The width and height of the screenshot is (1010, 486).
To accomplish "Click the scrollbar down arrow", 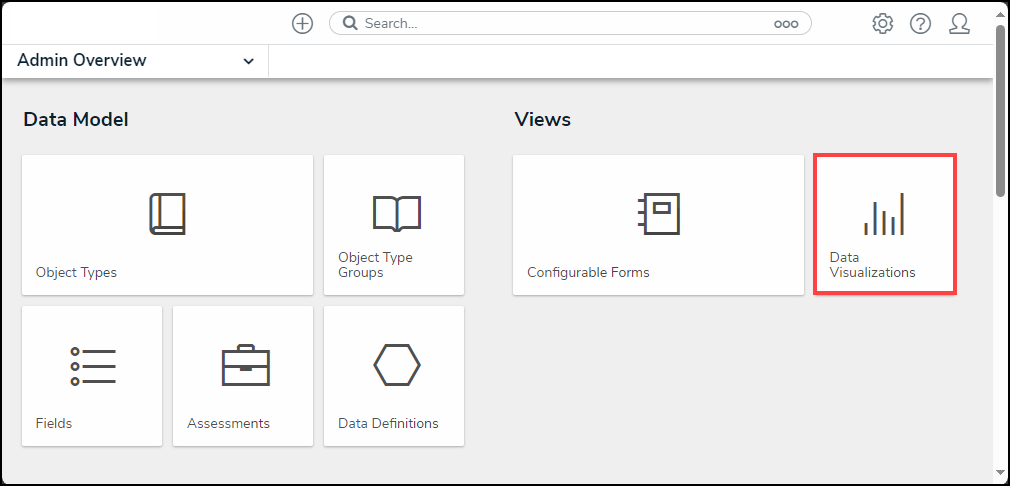I will click(1001, 472).
